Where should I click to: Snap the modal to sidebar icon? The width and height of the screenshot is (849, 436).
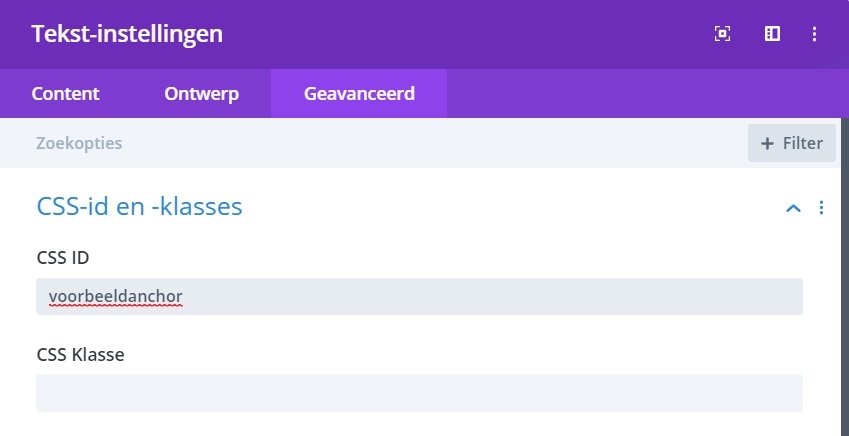pyautogui.click(x=772, y=34)
